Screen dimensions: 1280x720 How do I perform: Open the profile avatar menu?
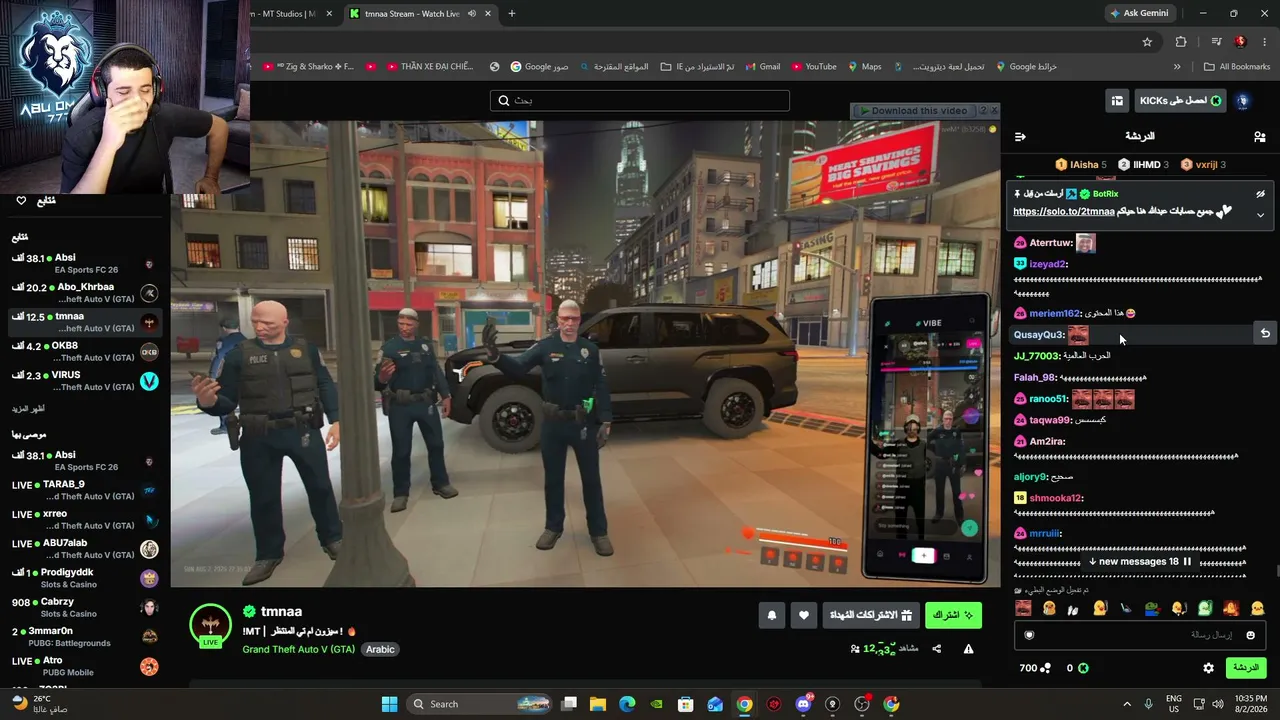point(1243,101)
